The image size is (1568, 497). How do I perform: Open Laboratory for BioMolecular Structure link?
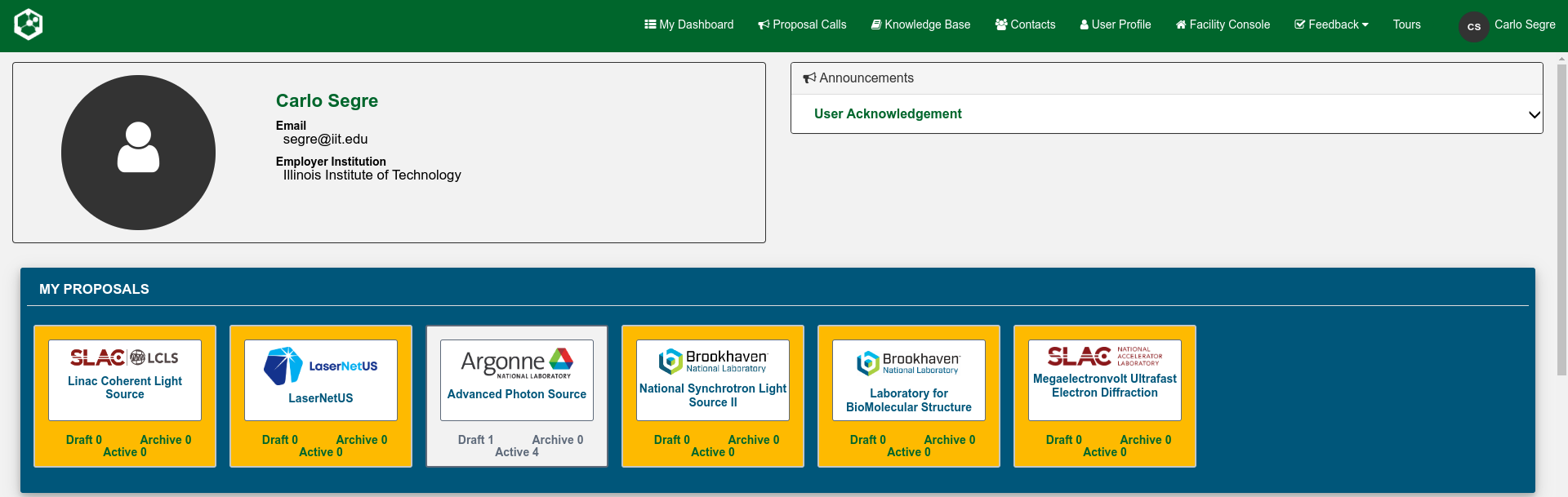[x=908, y=400]
